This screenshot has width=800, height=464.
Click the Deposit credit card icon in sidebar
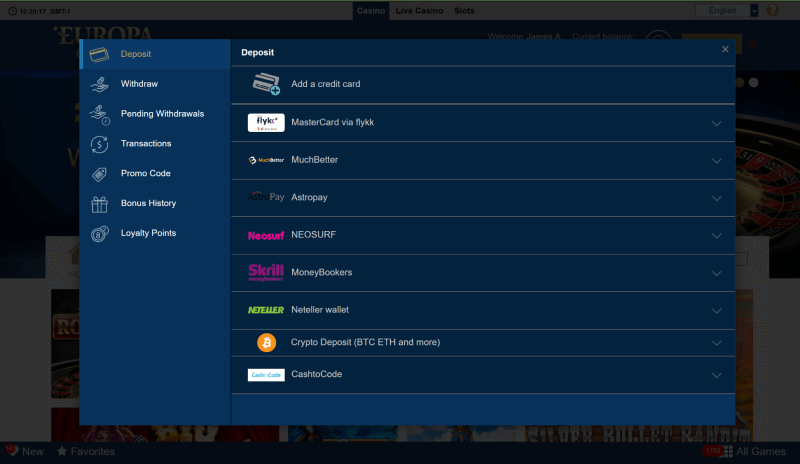click(x=99, y=54)
